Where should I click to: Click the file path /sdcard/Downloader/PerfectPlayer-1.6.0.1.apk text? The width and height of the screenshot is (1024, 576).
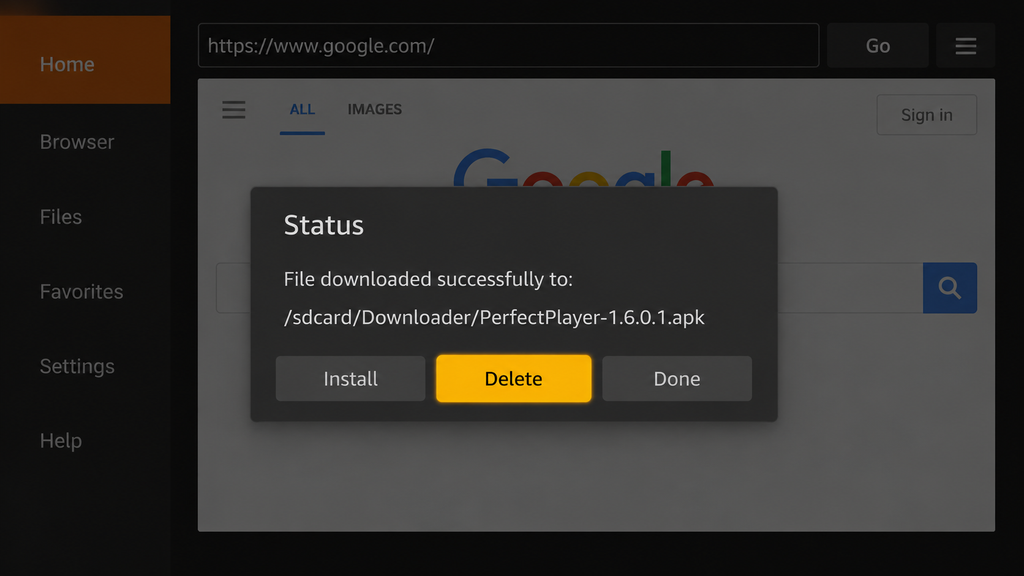pos(494,317)
